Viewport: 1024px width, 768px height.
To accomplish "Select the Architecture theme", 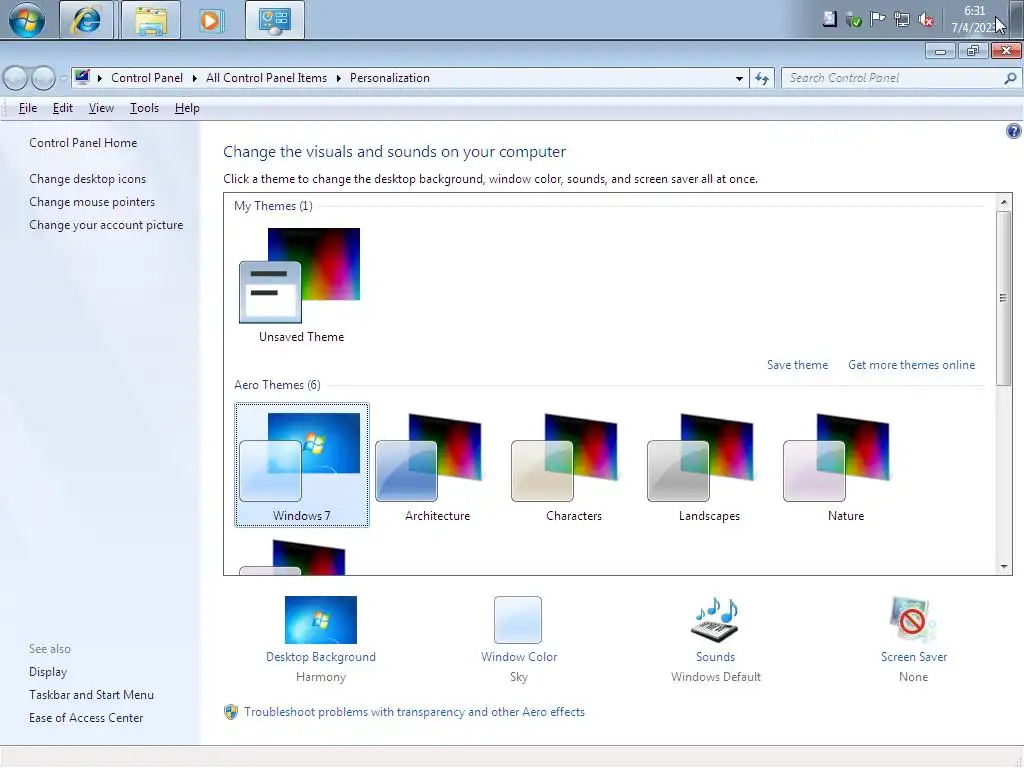I will click(x=438, y=465).
